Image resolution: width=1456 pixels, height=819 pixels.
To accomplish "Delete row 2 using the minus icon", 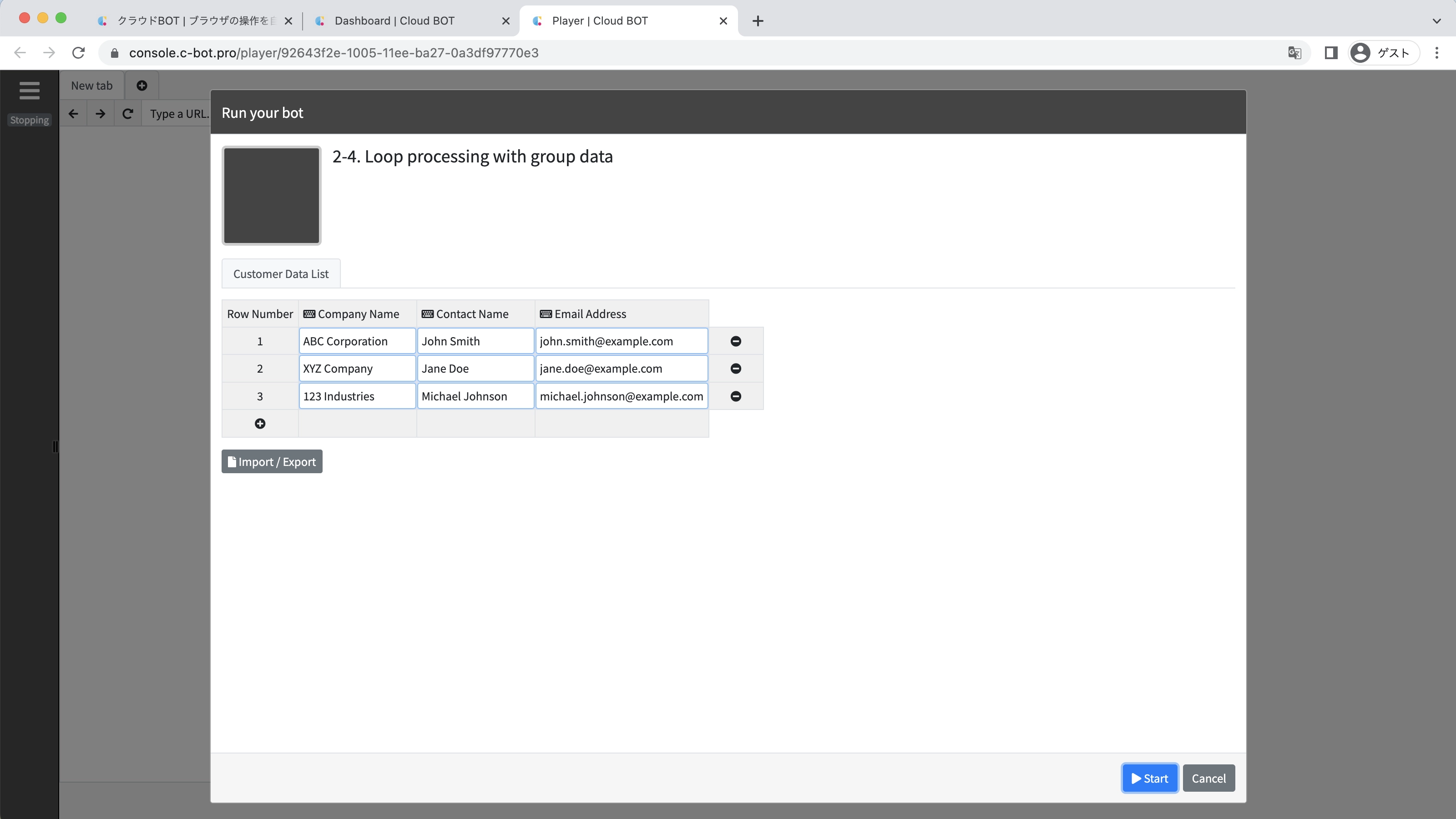I will point(735,369).
